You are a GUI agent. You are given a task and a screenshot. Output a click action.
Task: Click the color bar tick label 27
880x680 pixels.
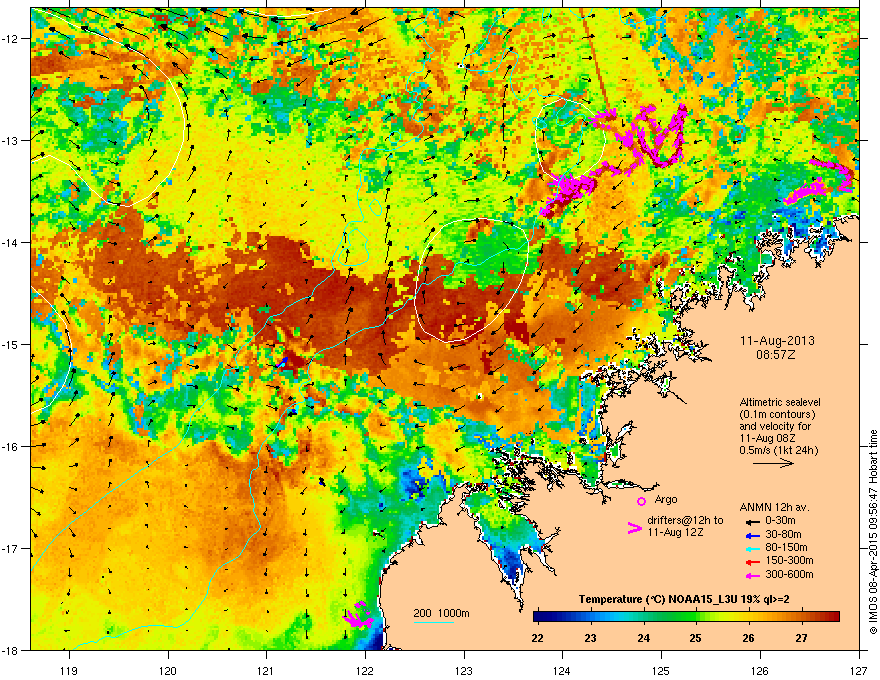801,638
